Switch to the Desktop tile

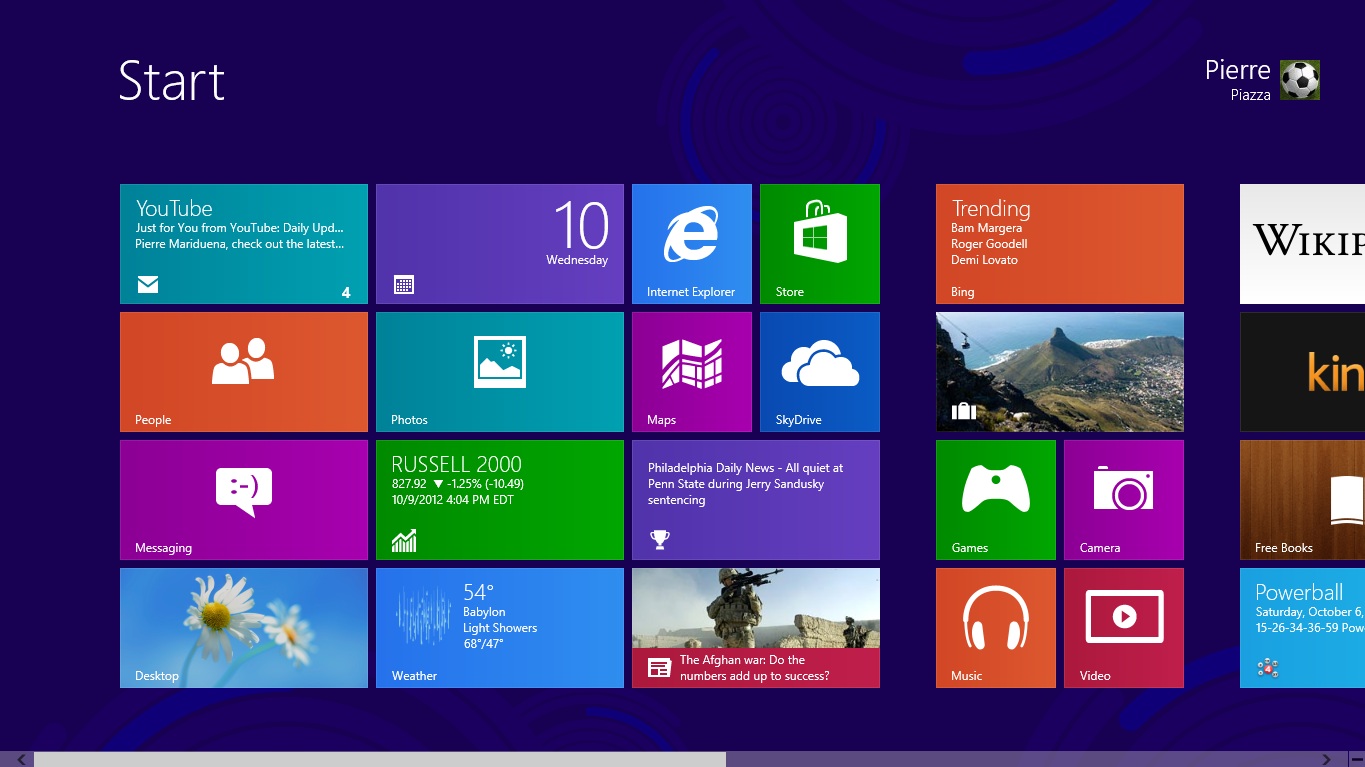tap(244, 628)
